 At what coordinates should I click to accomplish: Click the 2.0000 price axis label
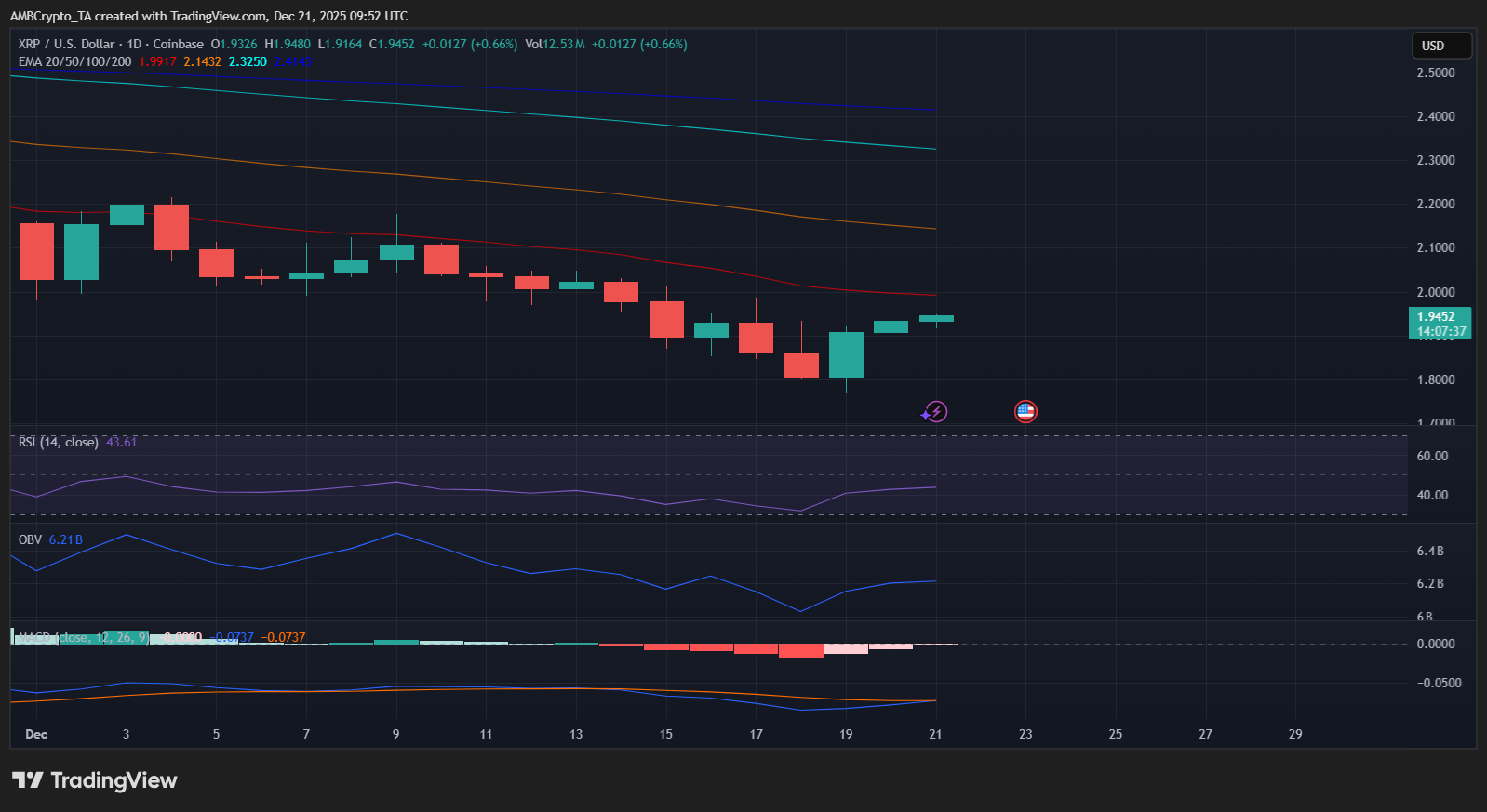(1436, 292)
